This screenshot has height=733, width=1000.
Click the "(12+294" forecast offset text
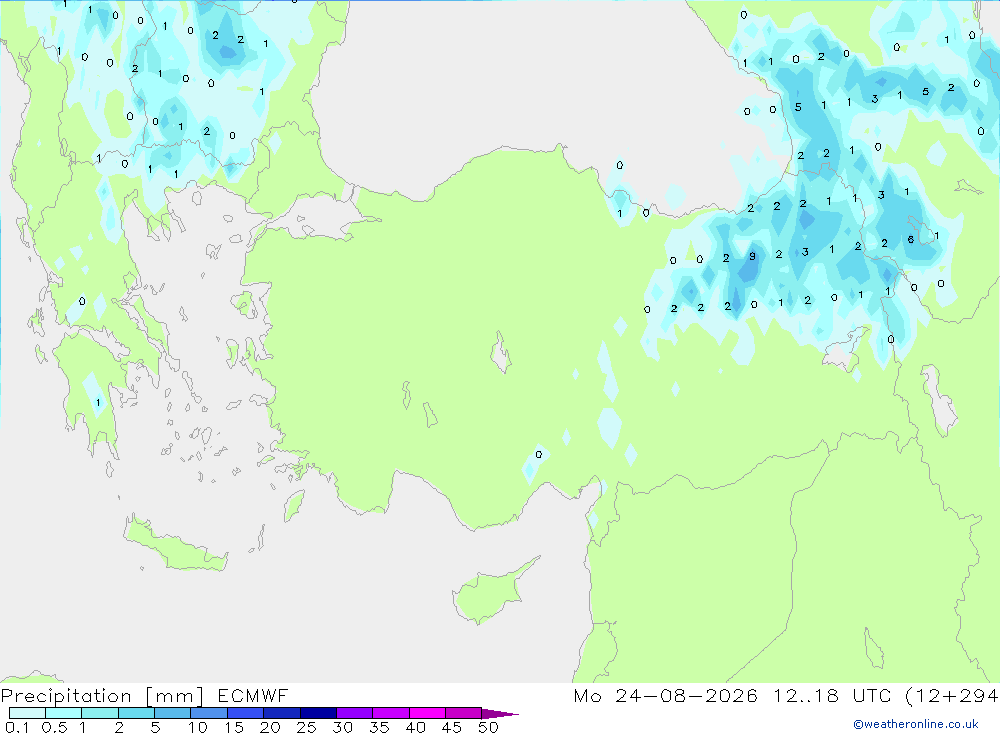tap(952, 696)
